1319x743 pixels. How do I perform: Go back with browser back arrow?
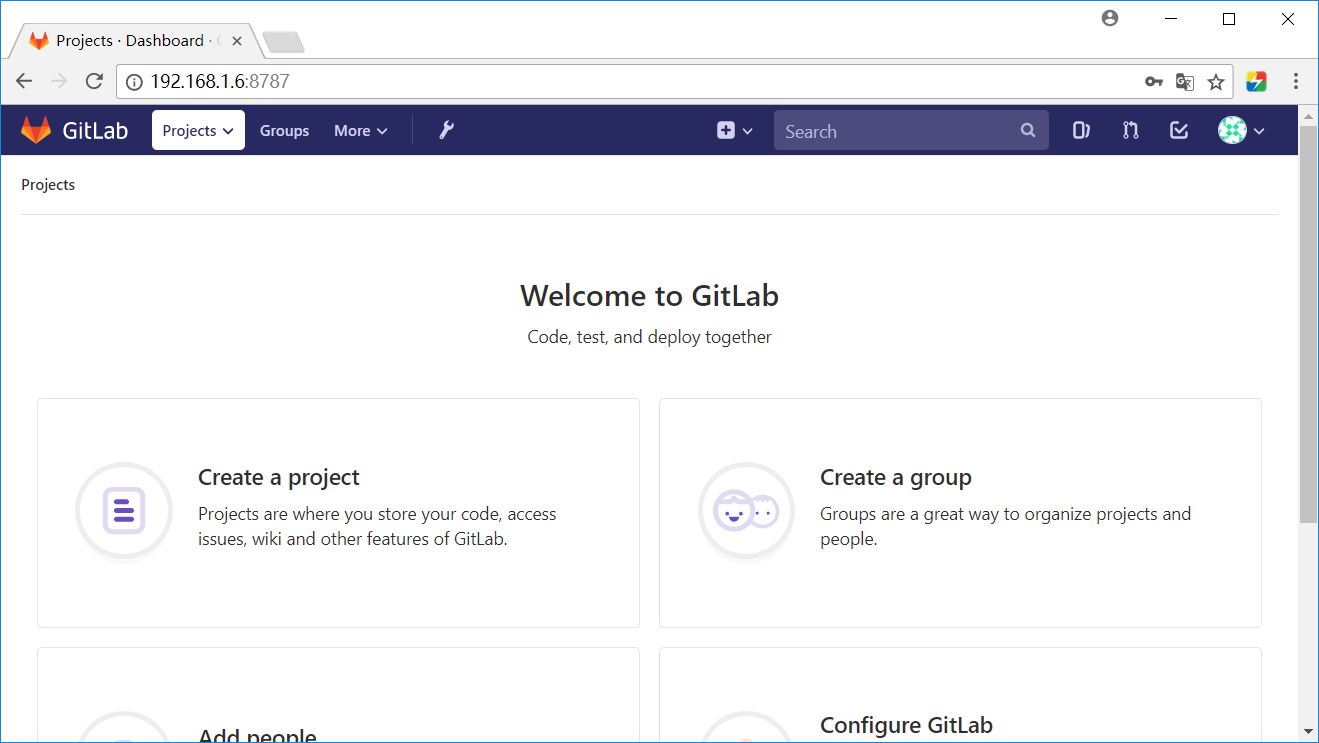click(25, 82)
